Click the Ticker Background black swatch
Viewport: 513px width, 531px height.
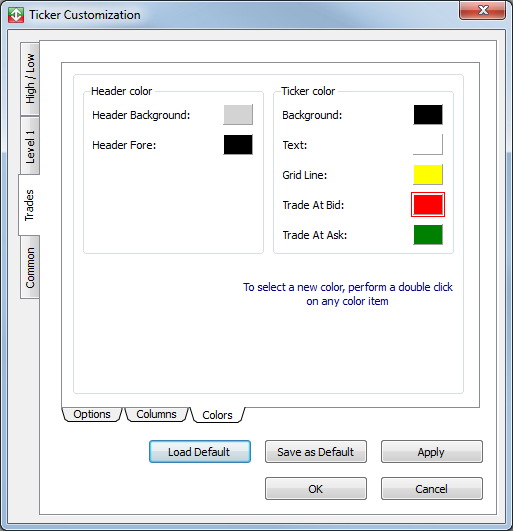tap(428, 115)
